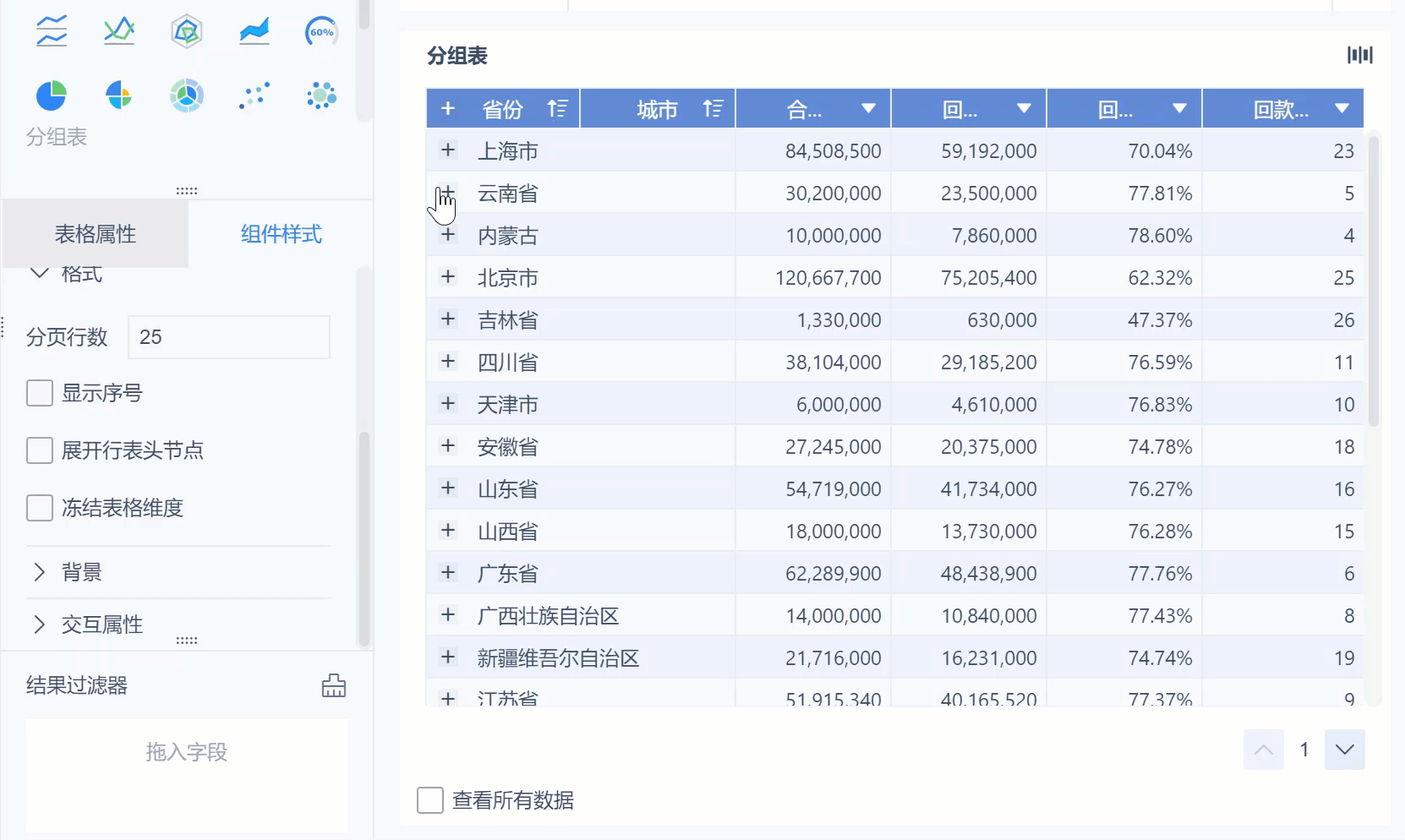Click the 分页行数 input field
The width and height of the screenshot is (1405, 840).
[229, 337]
